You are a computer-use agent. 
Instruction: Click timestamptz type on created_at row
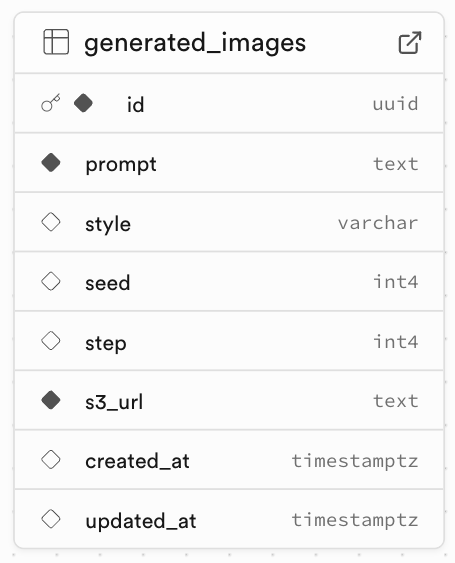355,461
